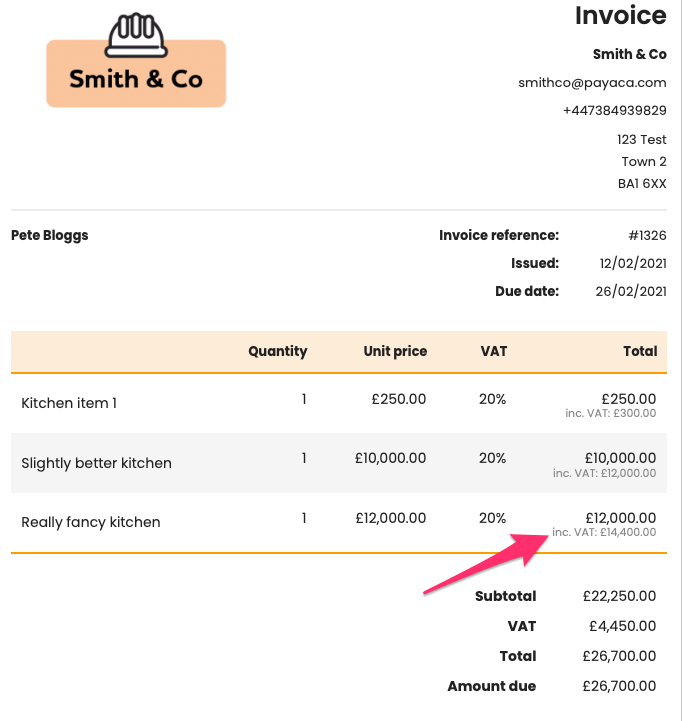Select the Slightly better kitchen line item
Image resolution: width=682 pixels, height=721 pixels.
[x=96, y=463]
